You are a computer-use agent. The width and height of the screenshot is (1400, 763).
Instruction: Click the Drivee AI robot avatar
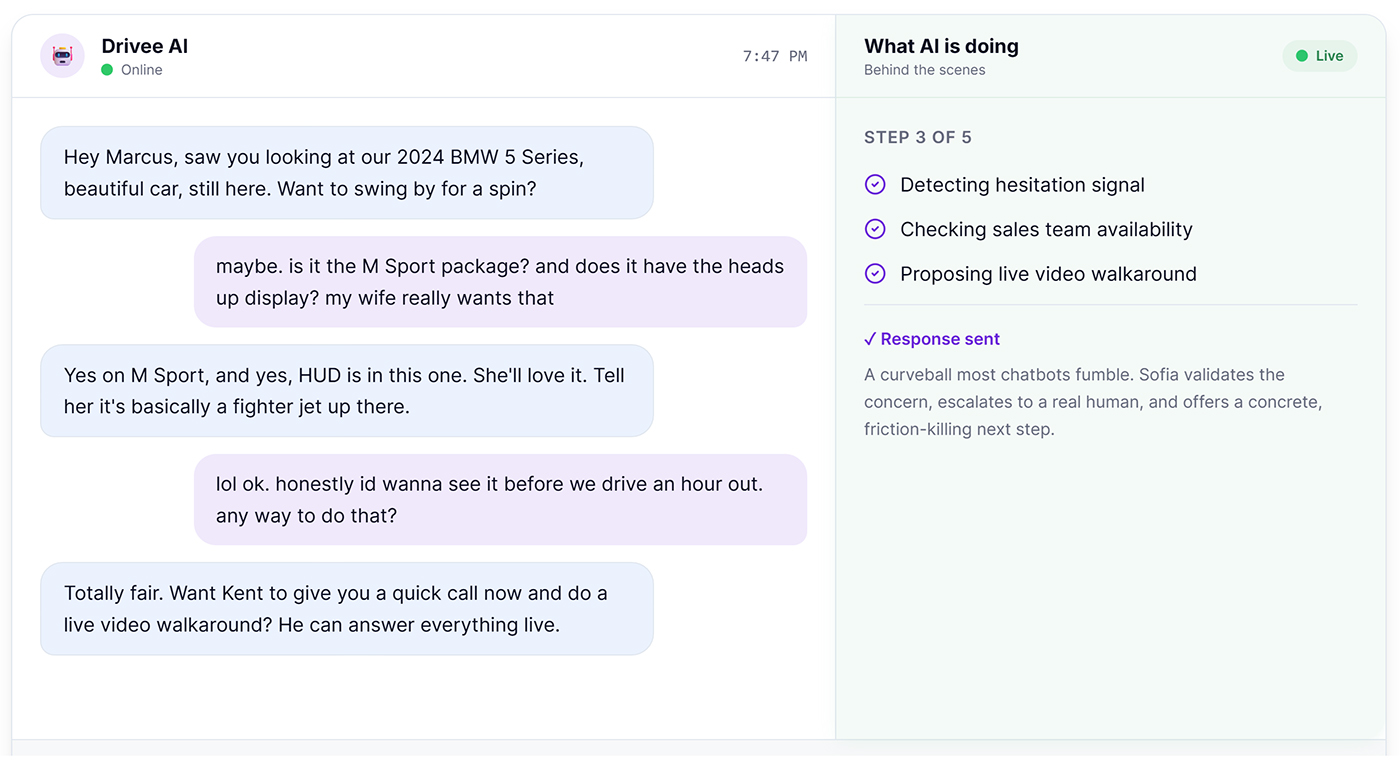pyautogui.click(x=62, y=56)
